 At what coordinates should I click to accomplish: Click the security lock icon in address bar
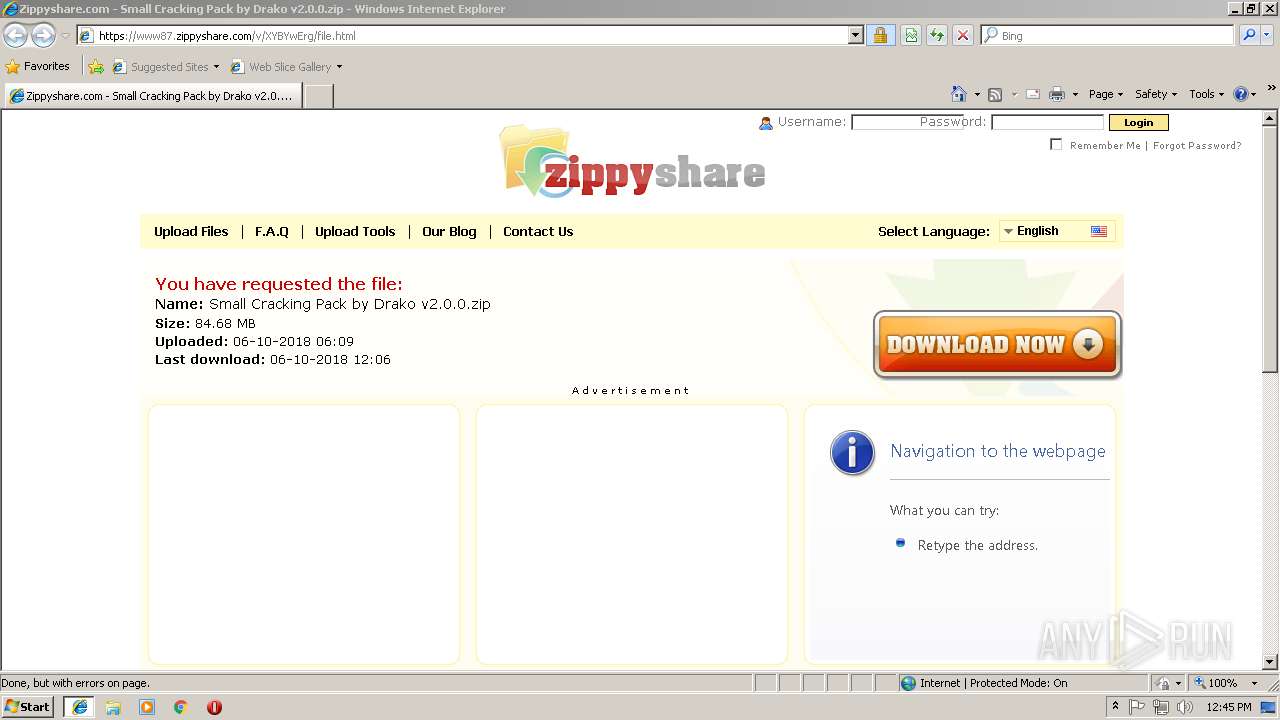[x=880, y=35]
